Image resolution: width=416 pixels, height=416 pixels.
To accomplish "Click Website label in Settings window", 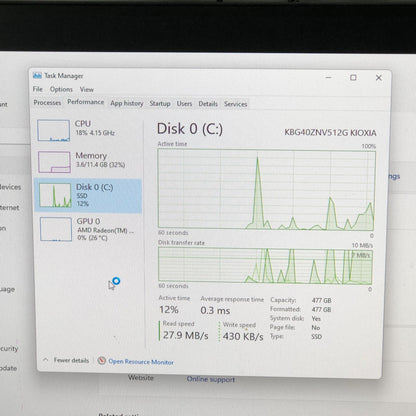I will tap(141, 378).
